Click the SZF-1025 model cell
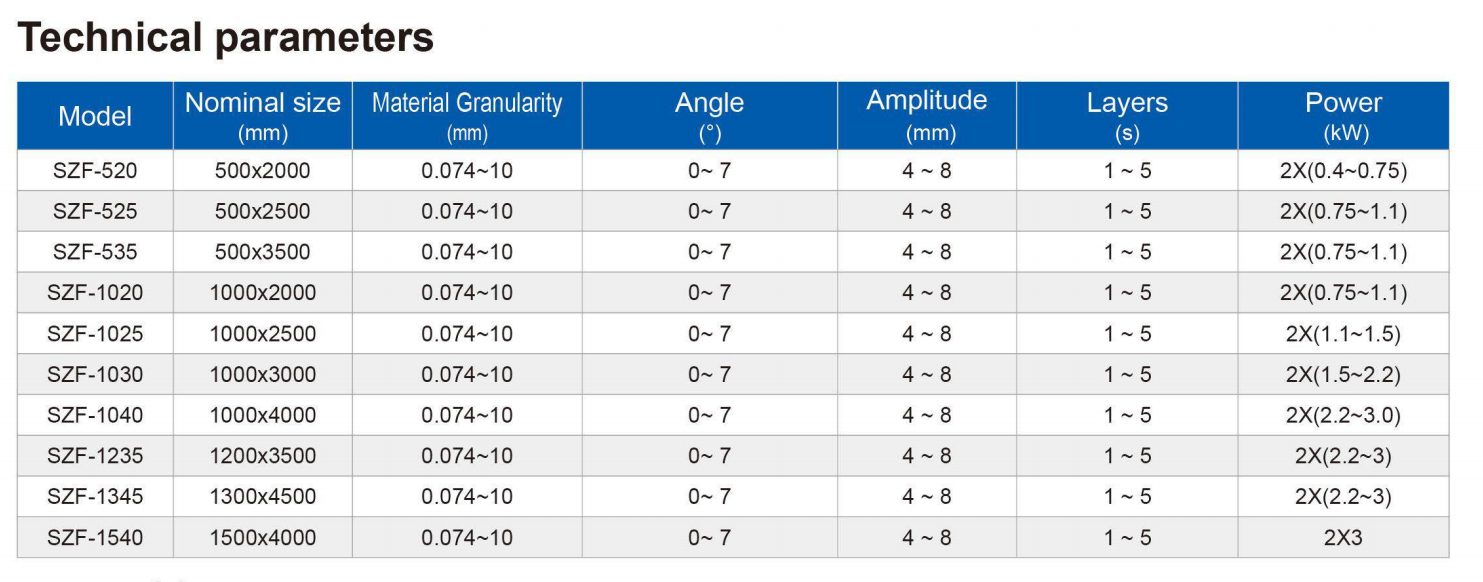This screenshot has width=1483, height=582. pos(95,334)
